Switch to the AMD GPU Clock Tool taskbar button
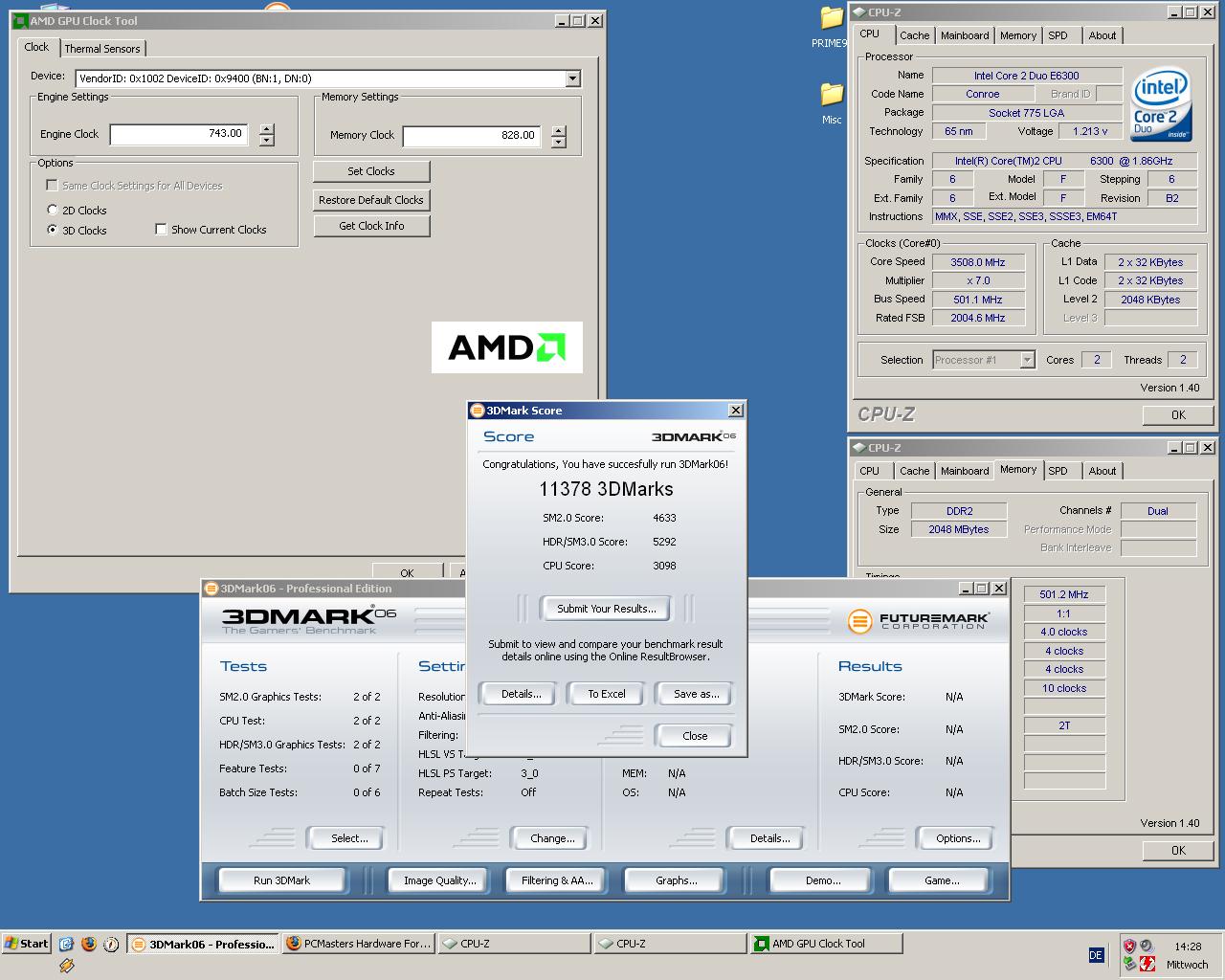 click(826, 944)
